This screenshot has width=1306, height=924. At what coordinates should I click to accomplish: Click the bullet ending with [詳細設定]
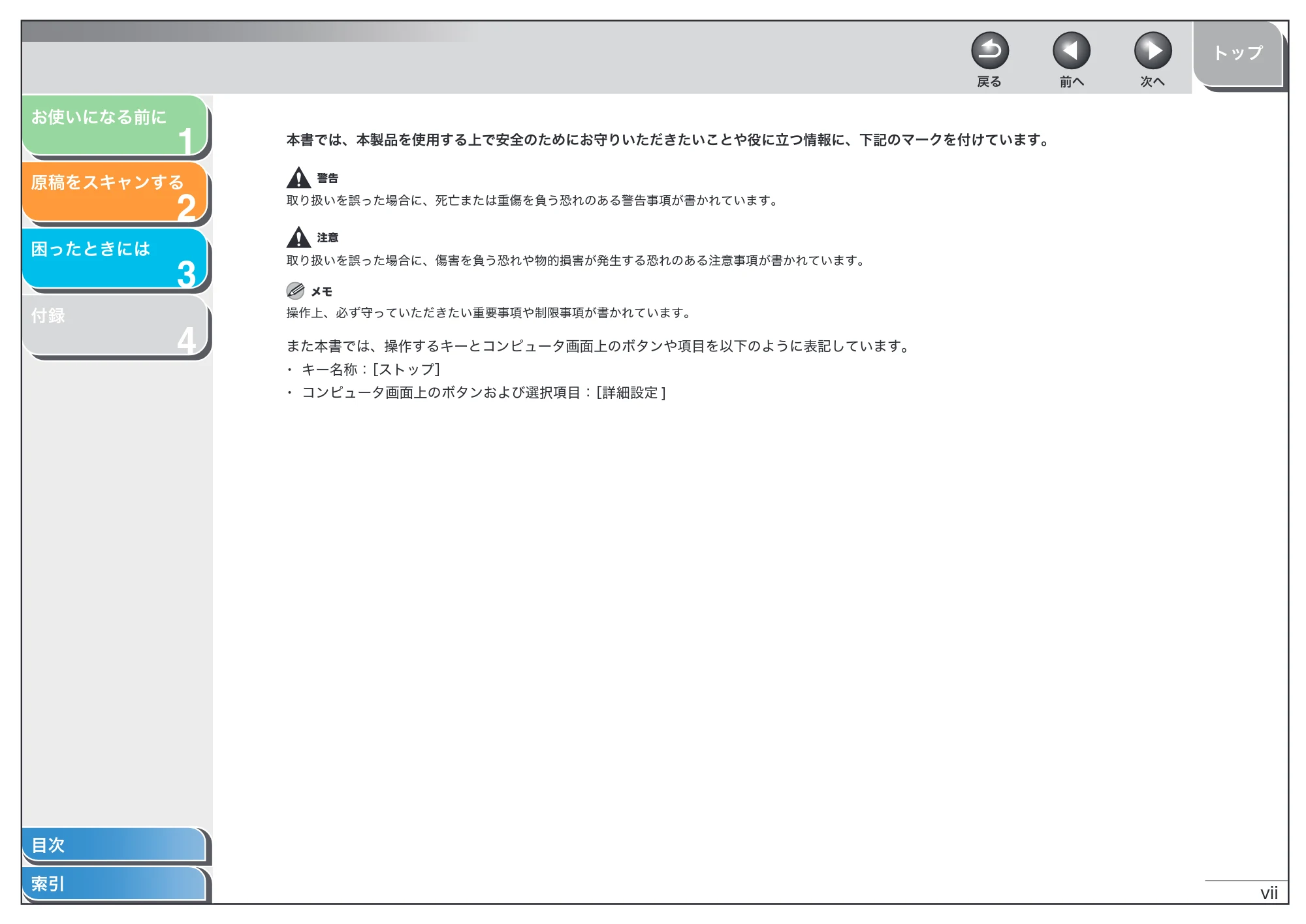pos(476,392)
